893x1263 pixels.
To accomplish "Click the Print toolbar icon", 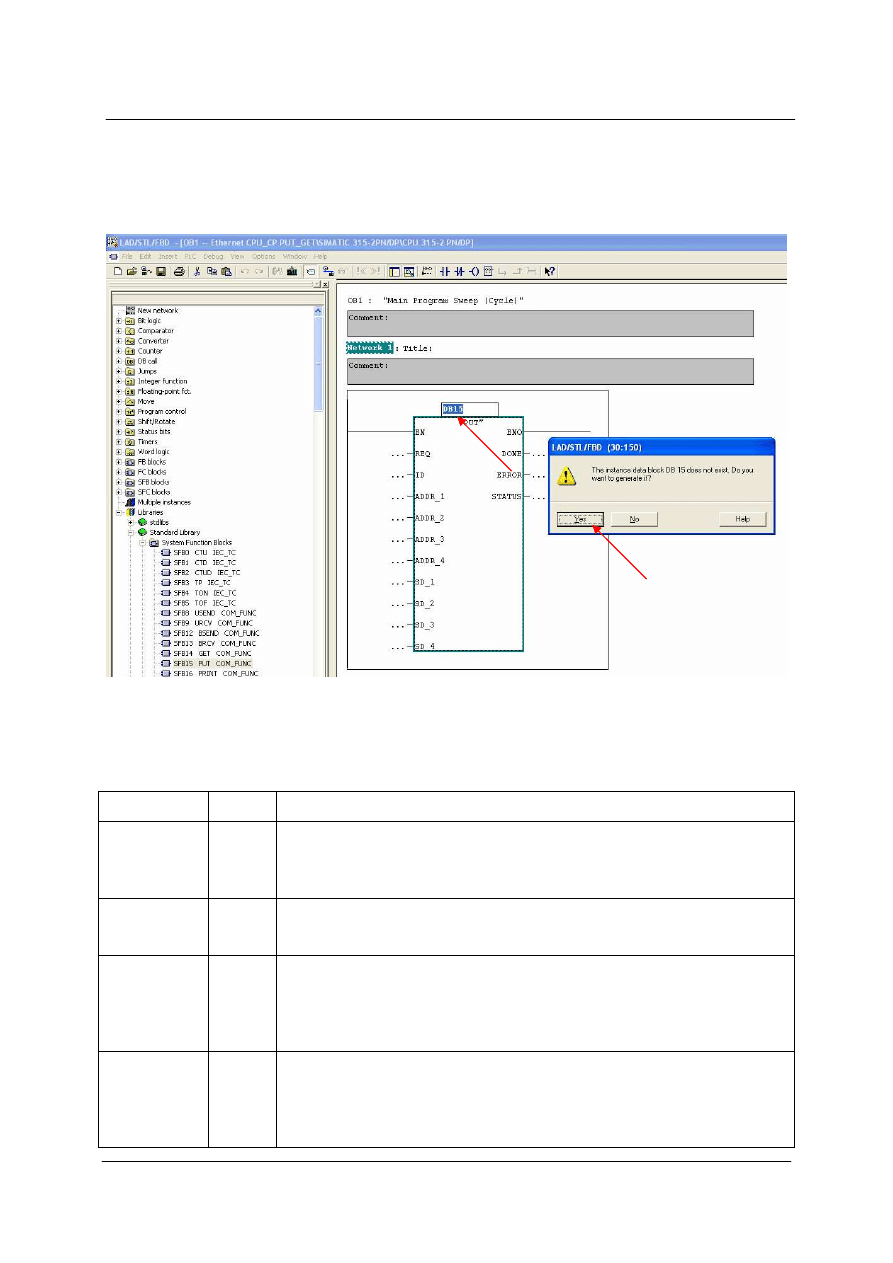I will tap(178, 271).
